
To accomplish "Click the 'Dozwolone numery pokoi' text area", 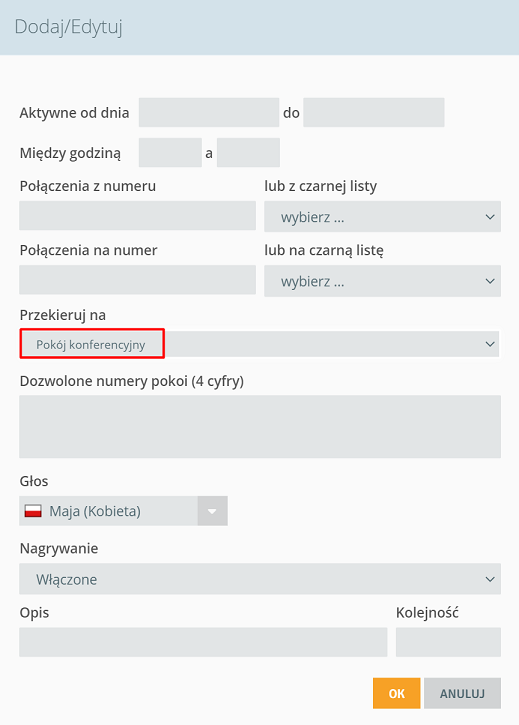I will [260, 426].
